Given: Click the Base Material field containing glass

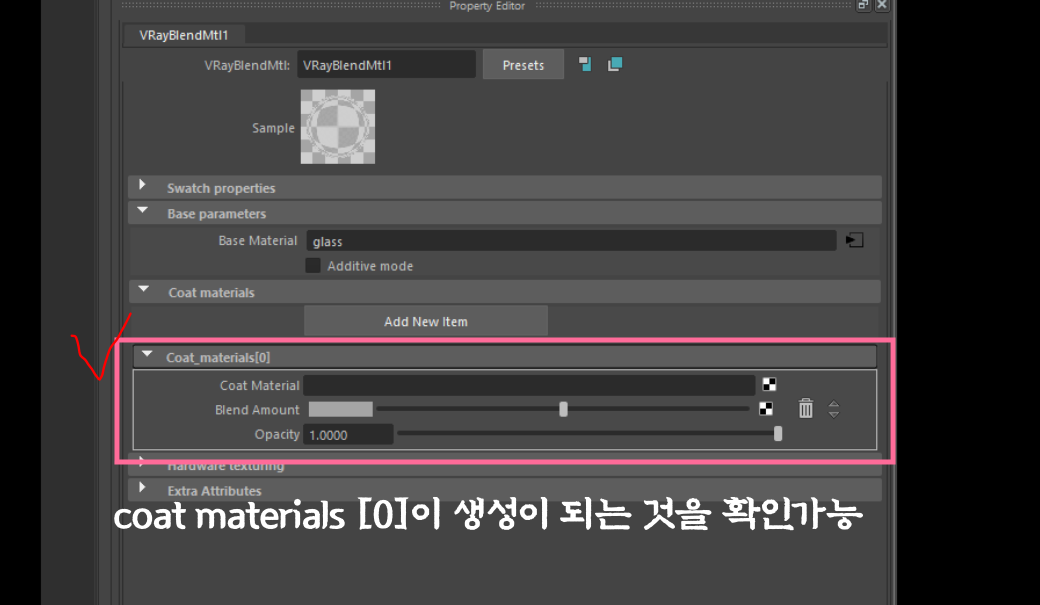Looking at the screenshot, I should click(x=571, y=241).
